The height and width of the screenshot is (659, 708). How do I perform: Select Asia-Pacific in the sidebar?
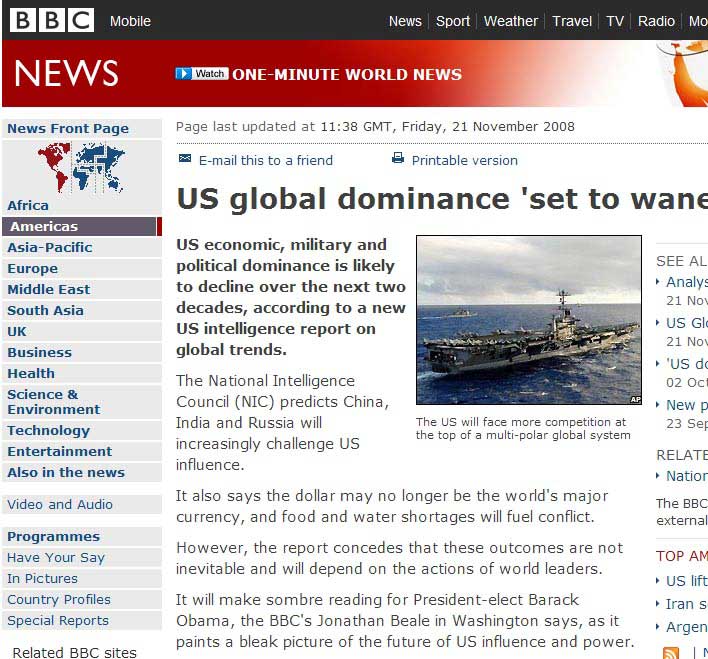coord(82,248)
